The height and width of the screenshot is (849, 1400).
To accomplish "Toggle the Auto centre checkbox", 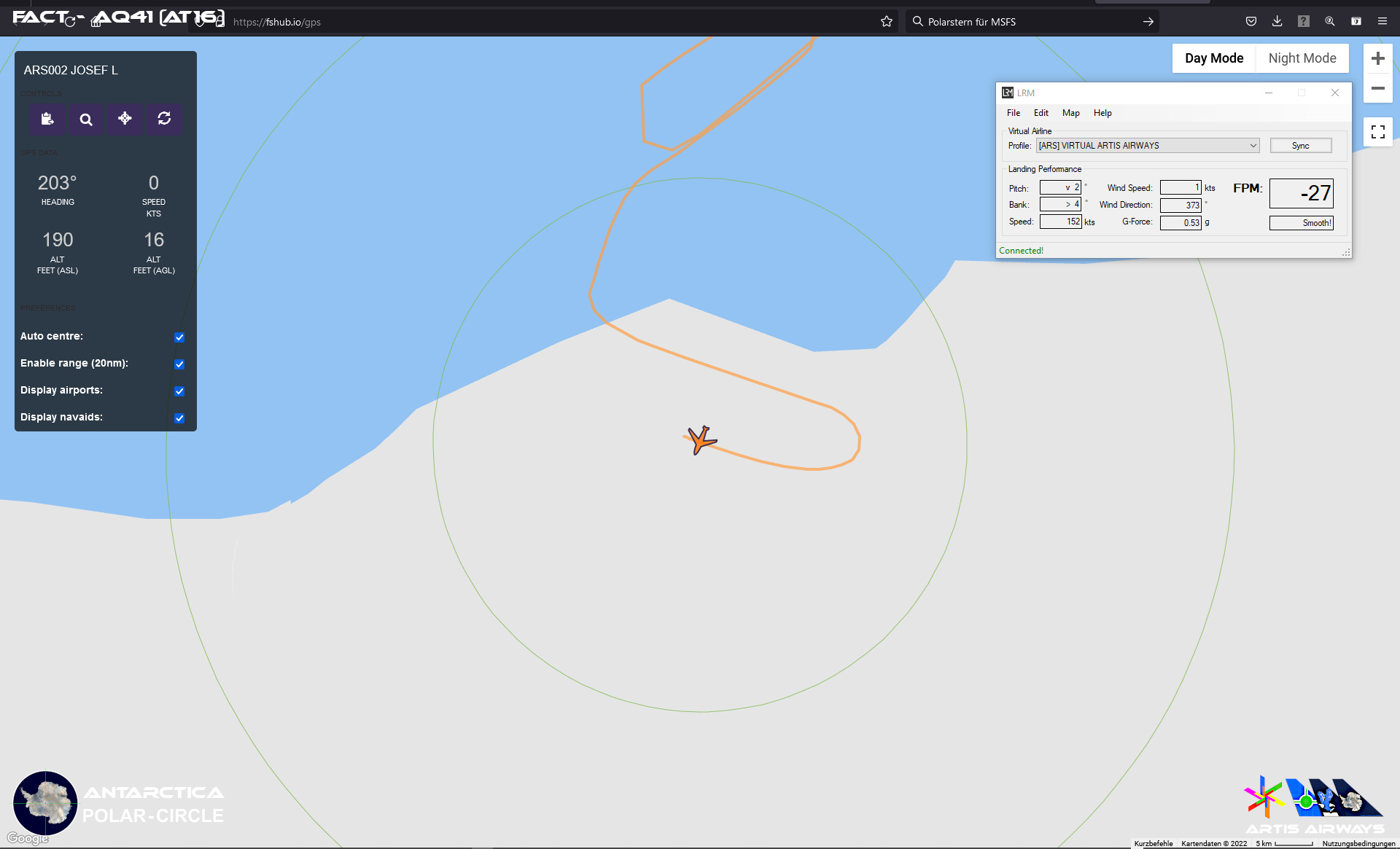I will pos(179,337).
